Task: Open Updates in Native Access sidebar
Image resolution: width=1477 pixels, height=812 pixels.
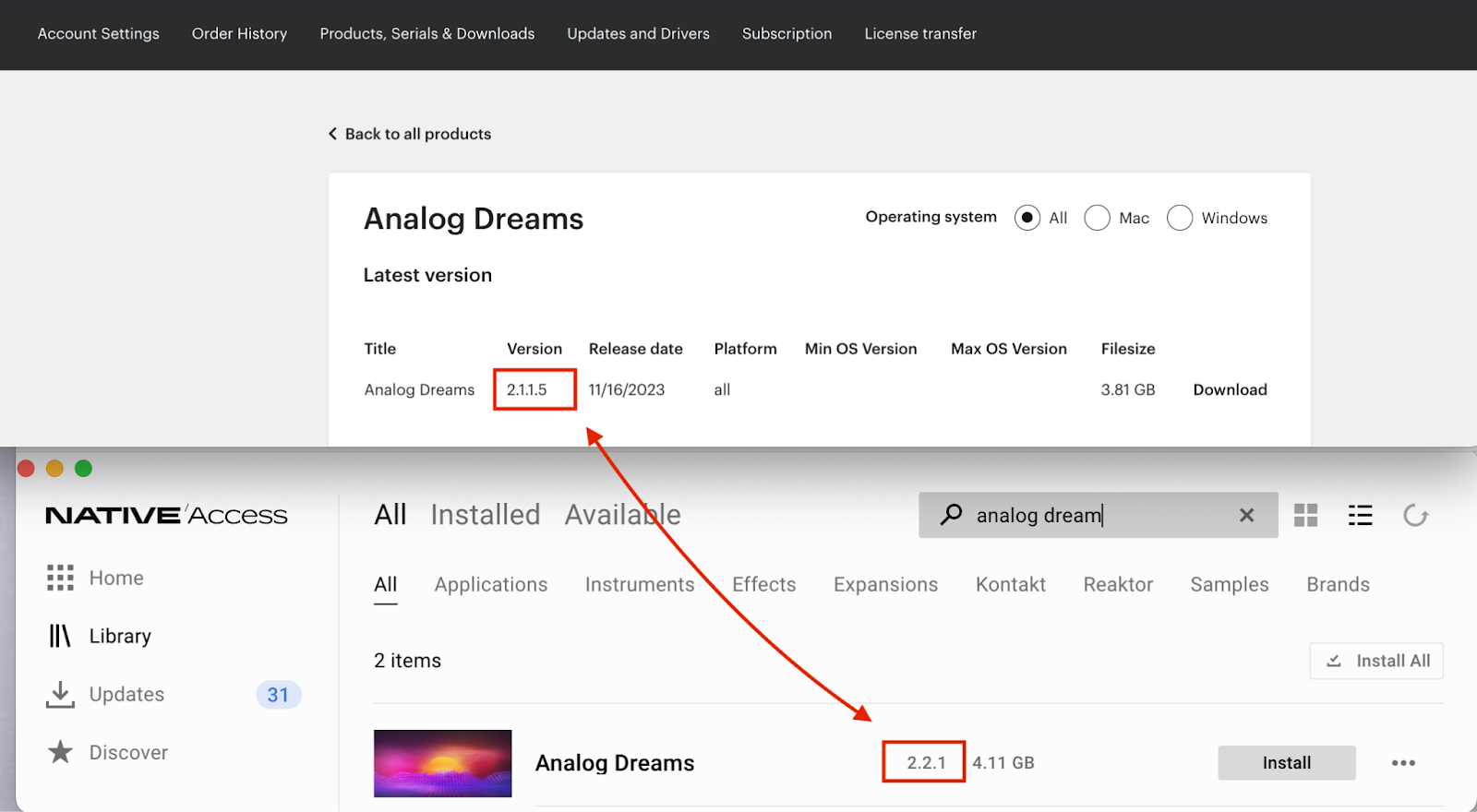Action: (126, 695)
